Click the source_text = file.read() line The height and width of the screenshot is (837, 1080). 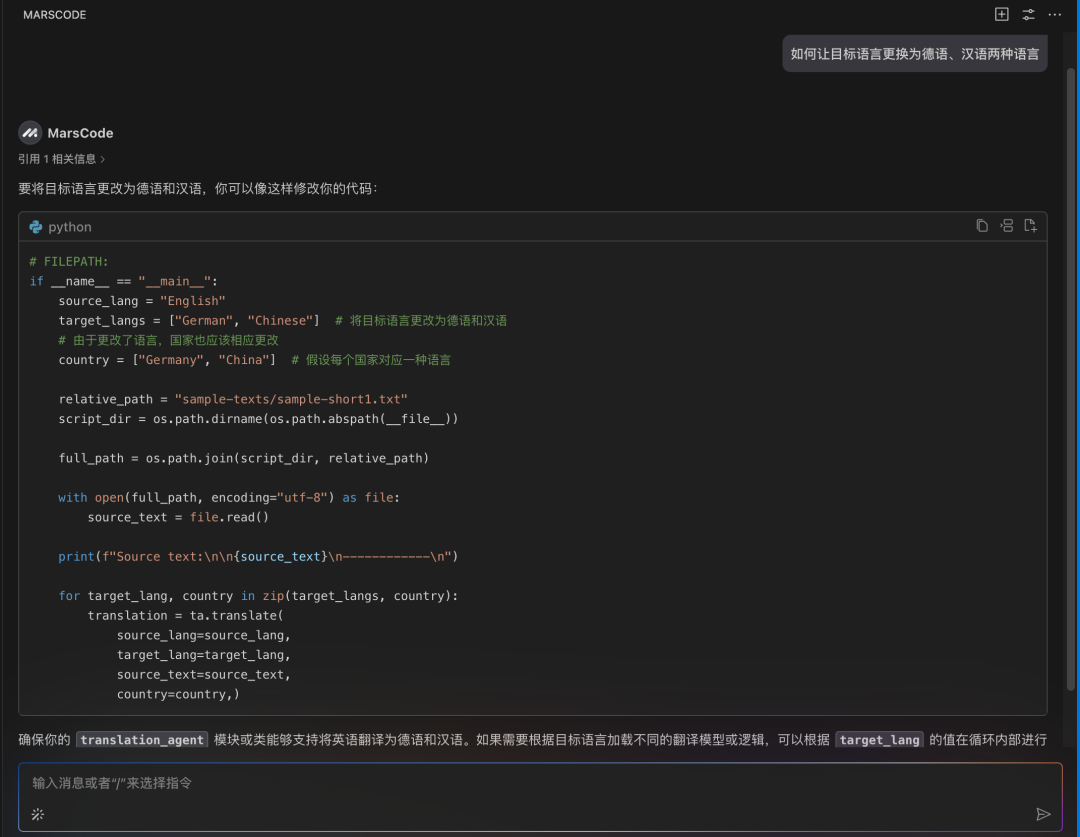(178, 517)
